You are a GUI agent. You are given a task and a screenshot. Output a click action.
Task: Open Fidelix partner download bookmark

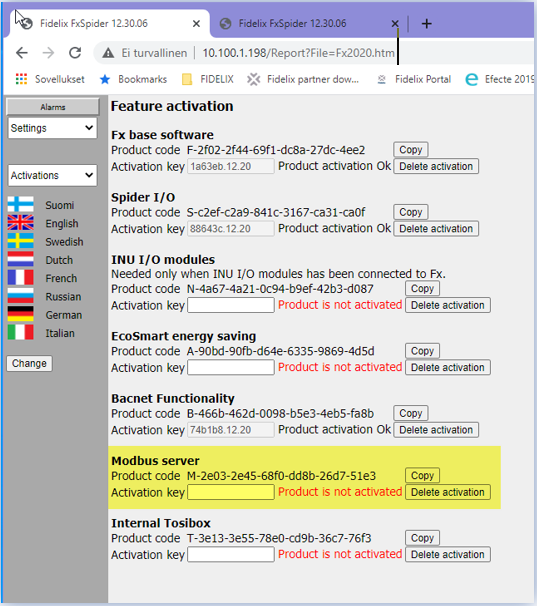303,80
